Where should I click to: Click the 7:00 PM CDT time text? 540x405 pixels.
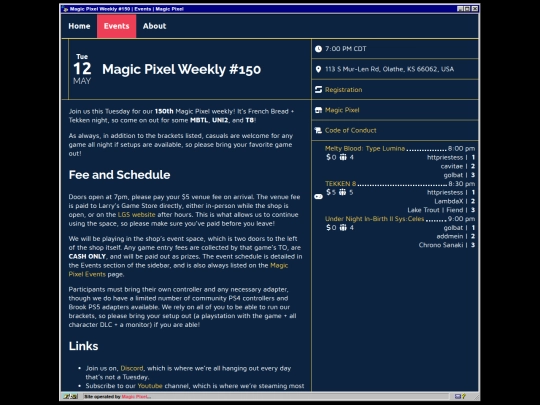point(345,49)
